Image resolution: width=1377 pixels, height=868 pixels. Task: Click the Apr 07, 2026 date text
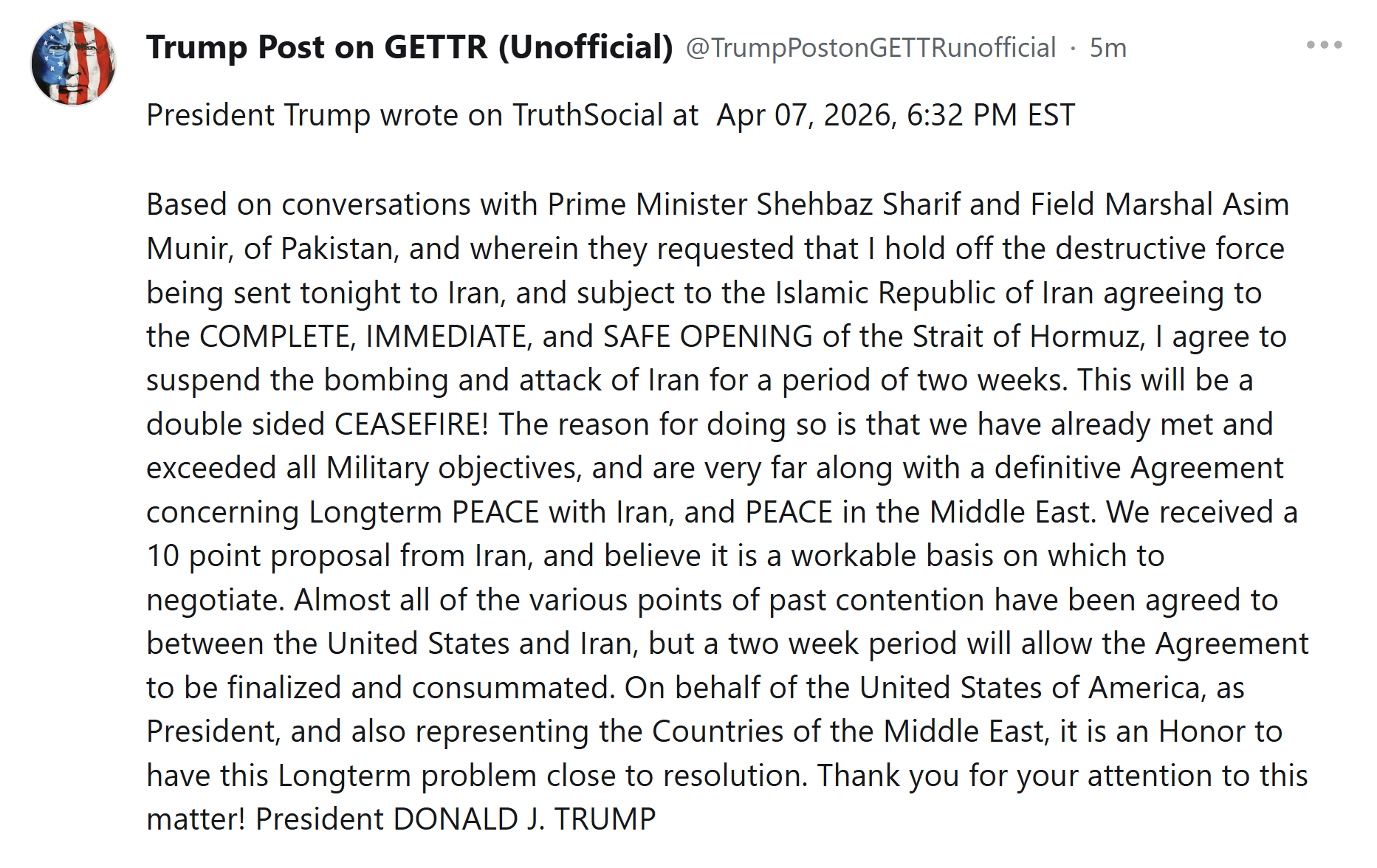coord(806,115)
